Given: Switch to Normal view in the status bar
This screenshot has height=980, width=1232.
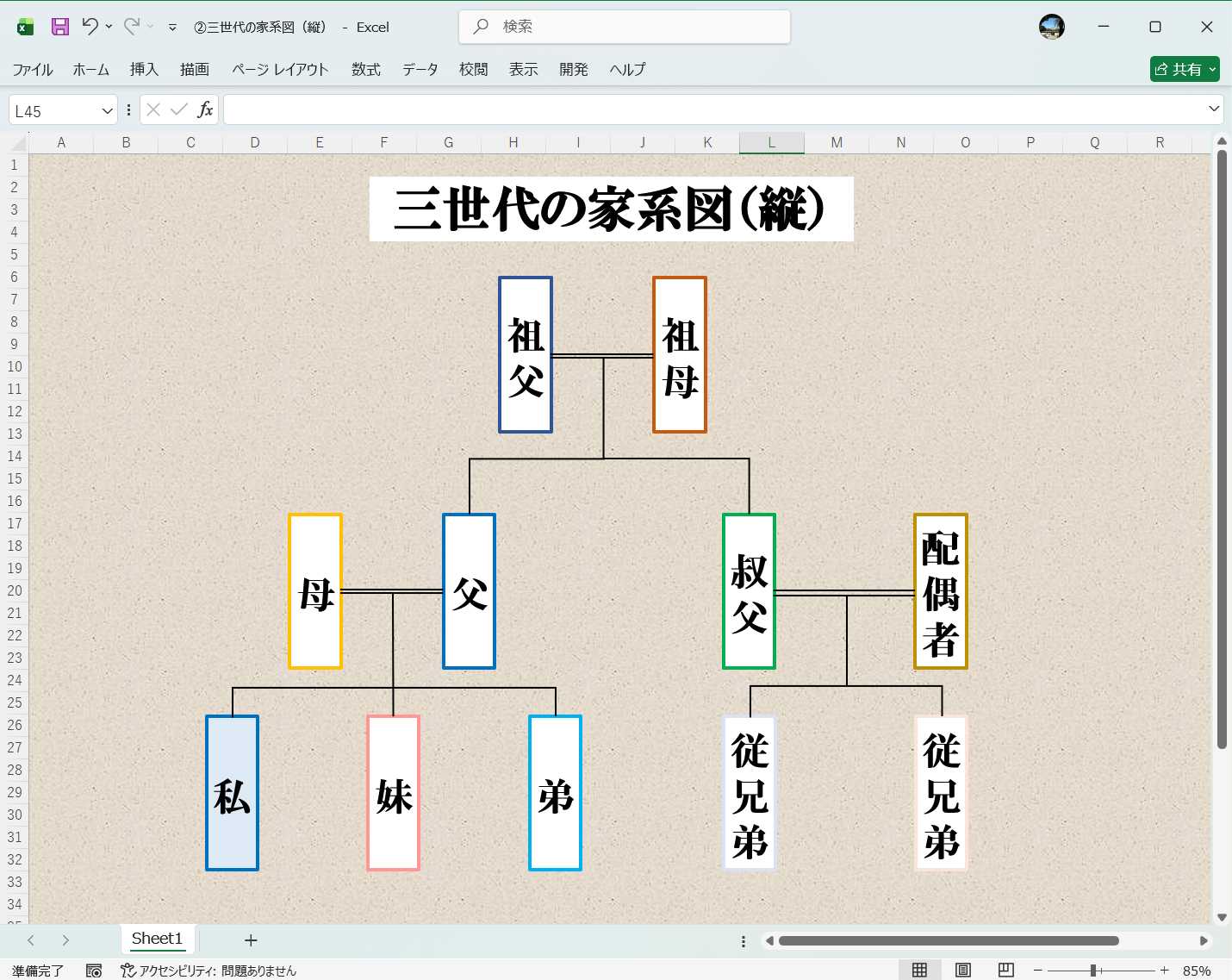Looking at the screenshot, I should point(920,970).
